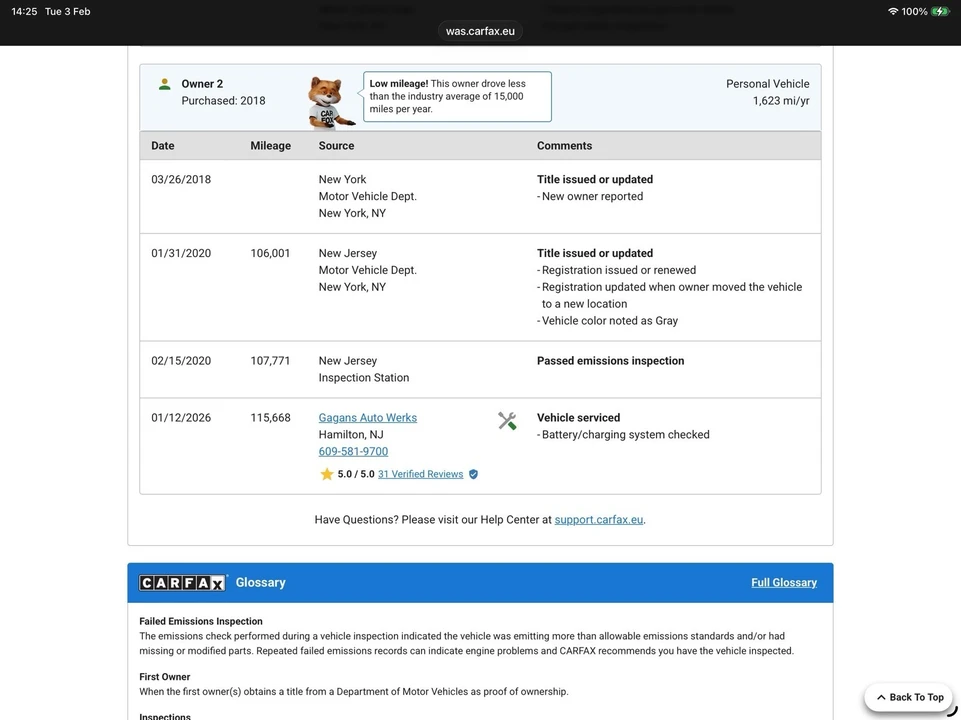
Task: Select Passed emissions inspection comment
Action: click(610, 360)
